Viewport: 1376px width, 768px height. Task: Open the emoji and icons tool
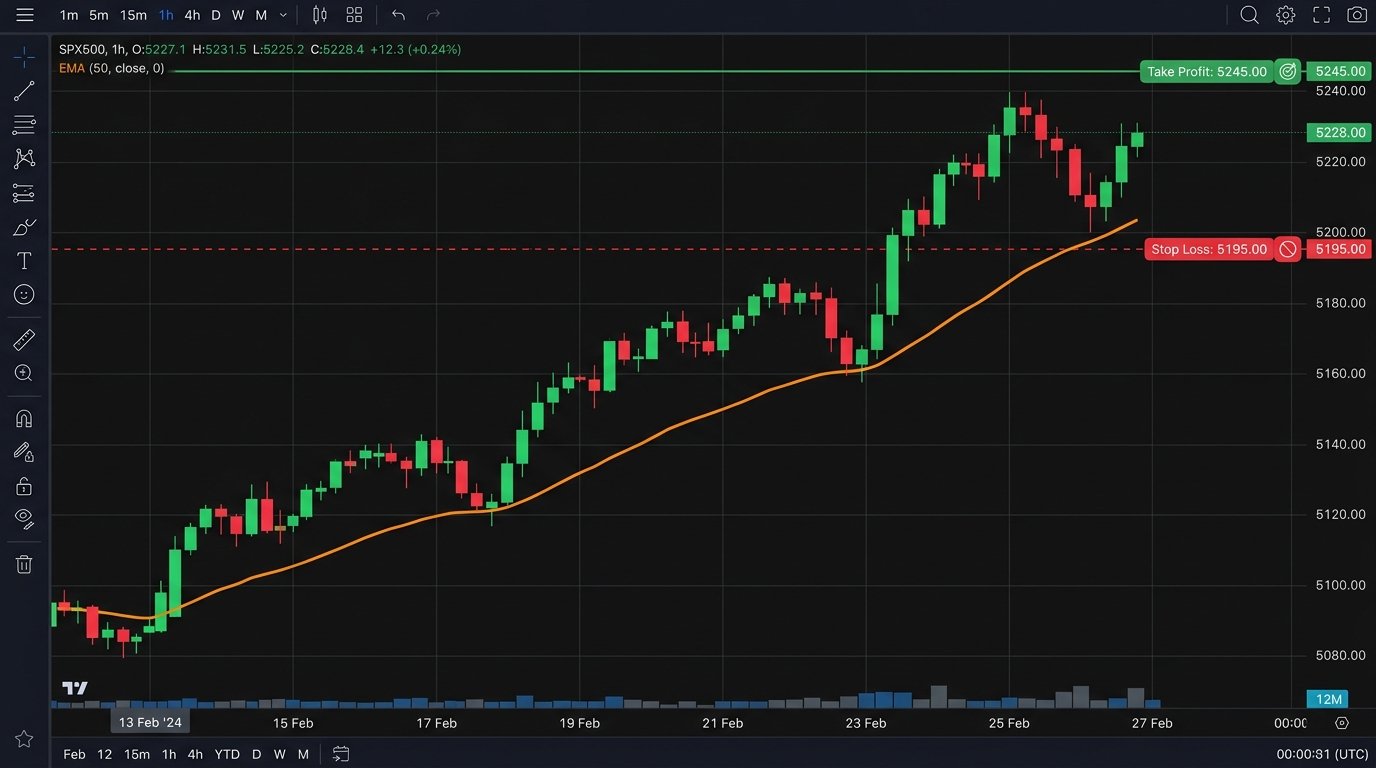24,295
